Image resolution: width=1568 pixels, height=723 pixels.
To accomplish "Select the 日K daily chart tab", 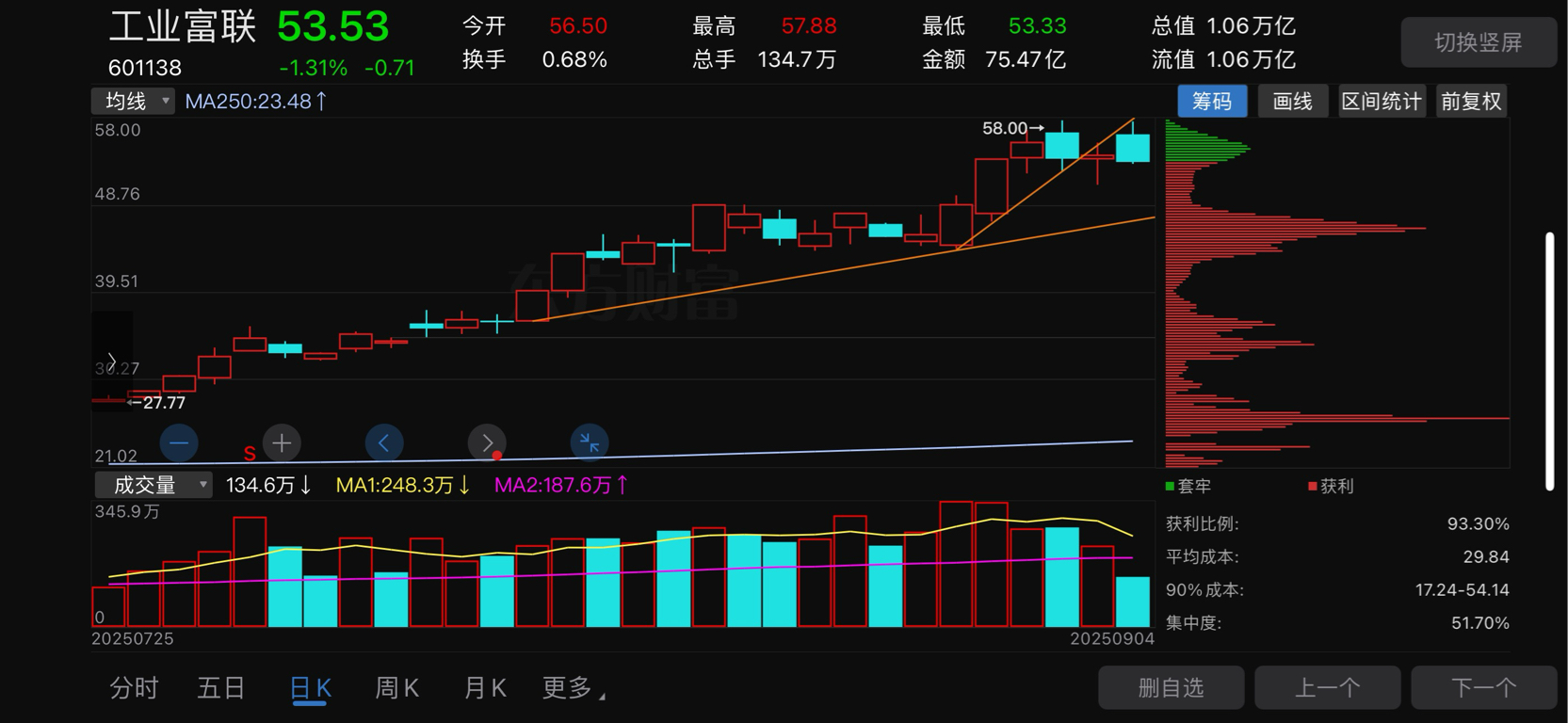I will [x=310, y=688].
